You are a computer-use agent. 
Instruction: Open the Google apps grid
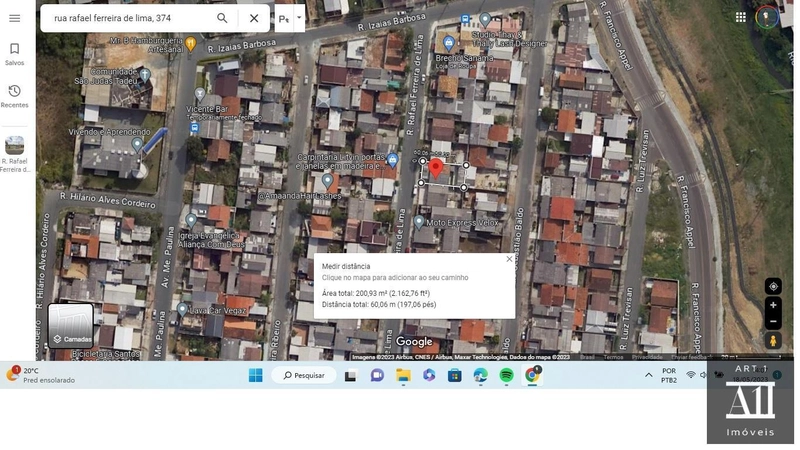coord(740,17)
